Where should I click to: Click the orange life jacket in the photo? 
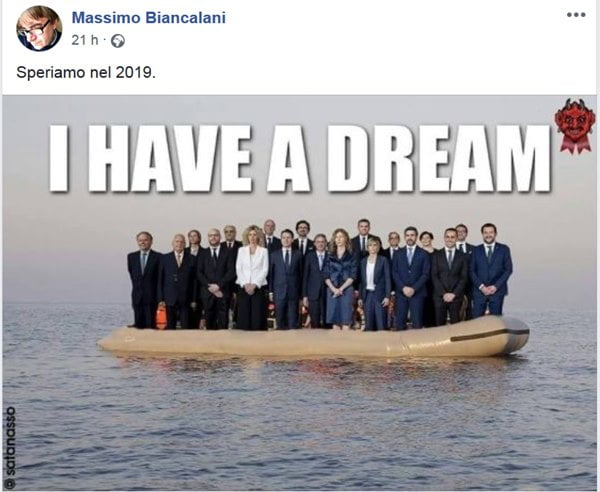[x=161, y=316]
